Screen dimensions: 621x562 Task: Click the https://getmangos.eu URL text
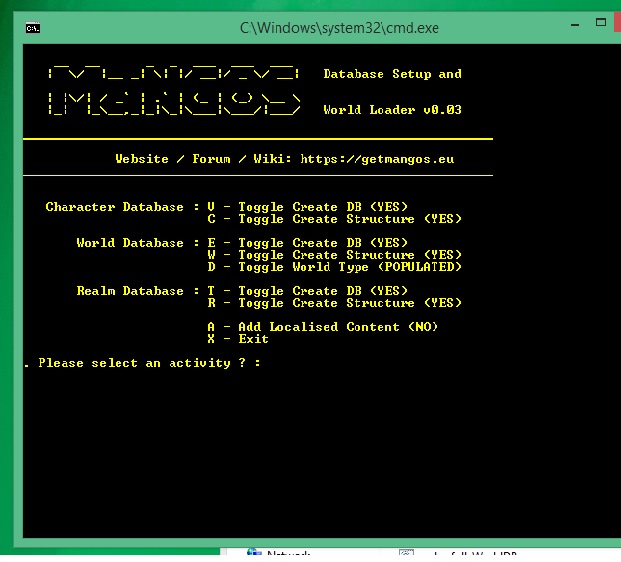[x=377, y=159]
